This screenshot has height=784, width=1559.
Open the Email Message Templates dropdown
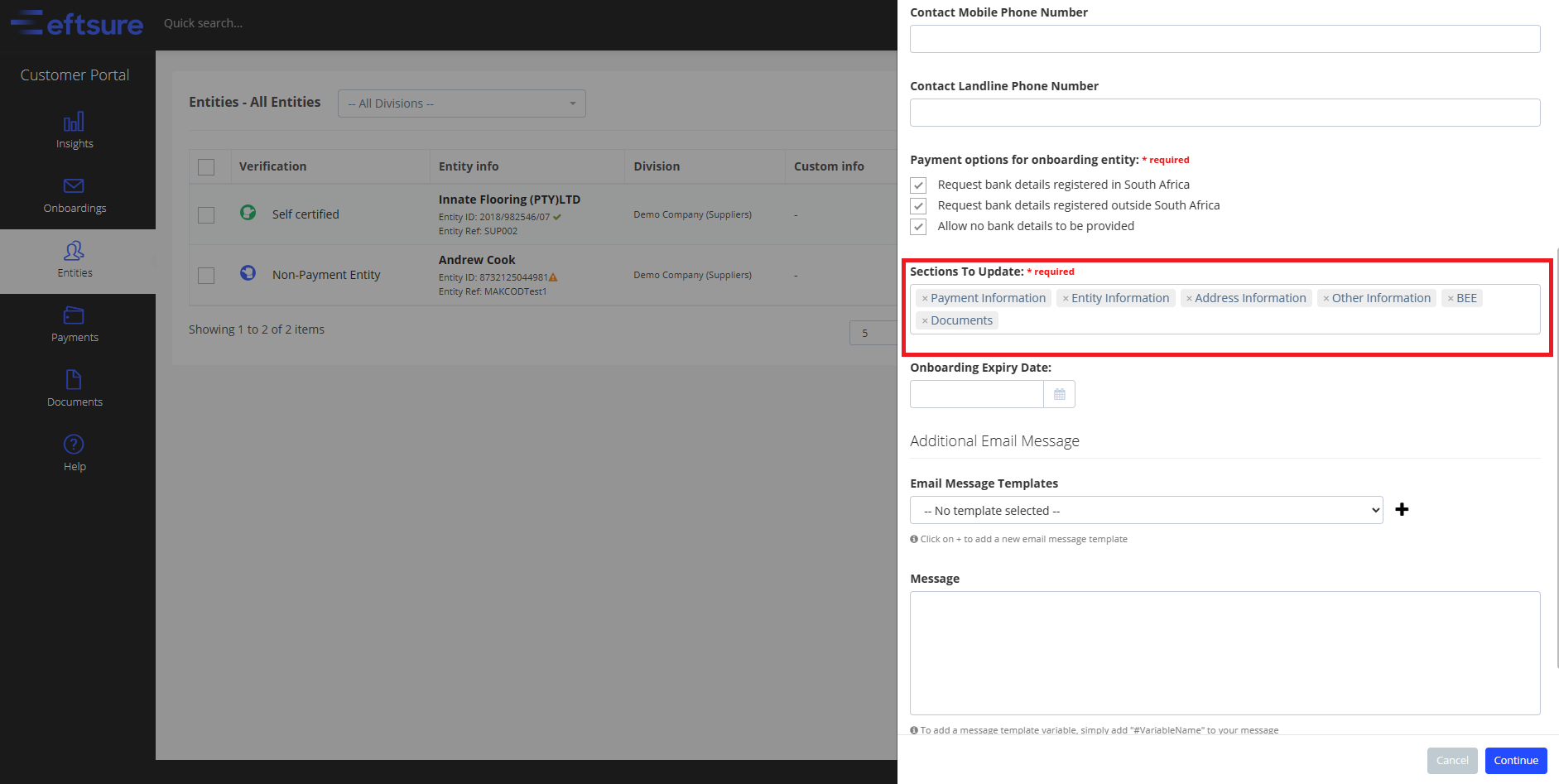(1146, 511)
